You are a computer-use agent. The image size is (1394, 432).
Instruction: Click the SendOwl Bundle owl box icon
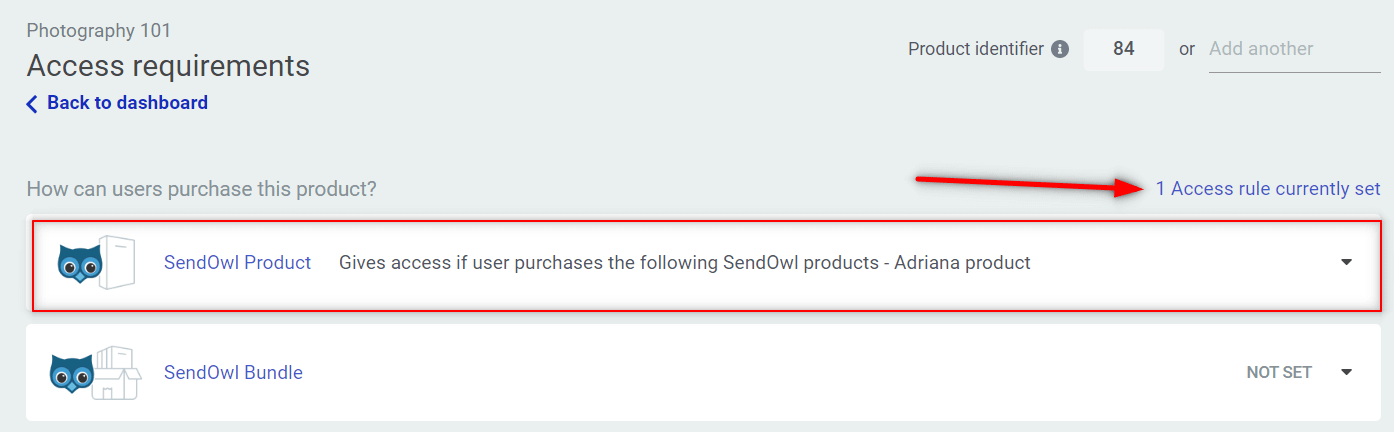tap(95, 373)
